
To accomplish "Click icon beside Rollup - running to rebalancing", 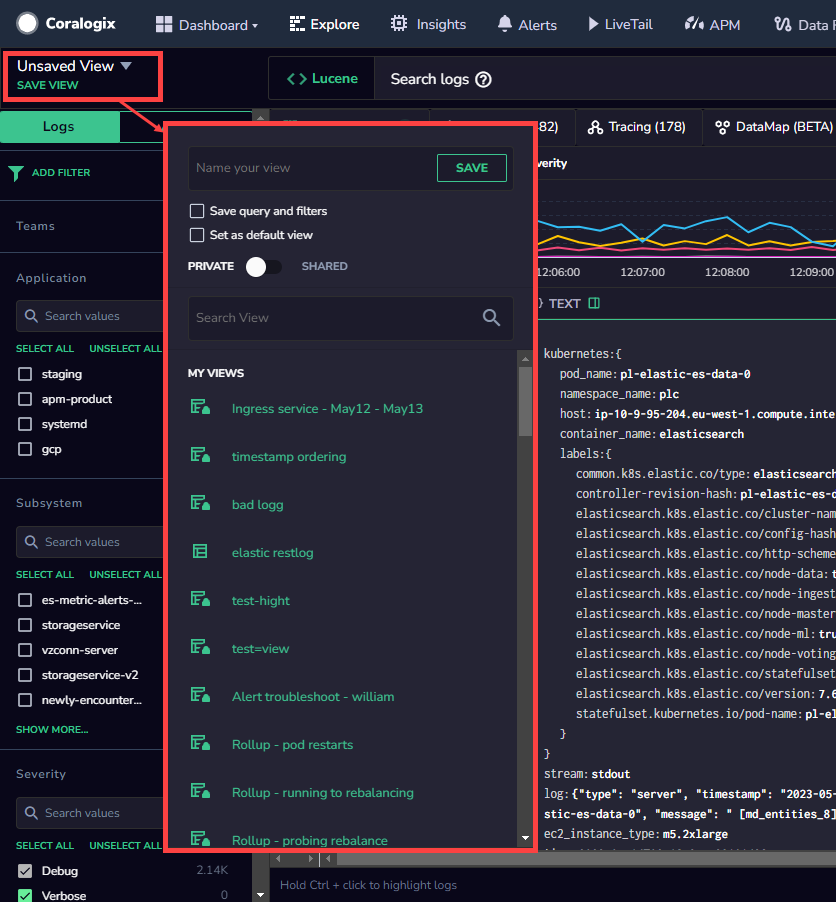I will [200, 792].
